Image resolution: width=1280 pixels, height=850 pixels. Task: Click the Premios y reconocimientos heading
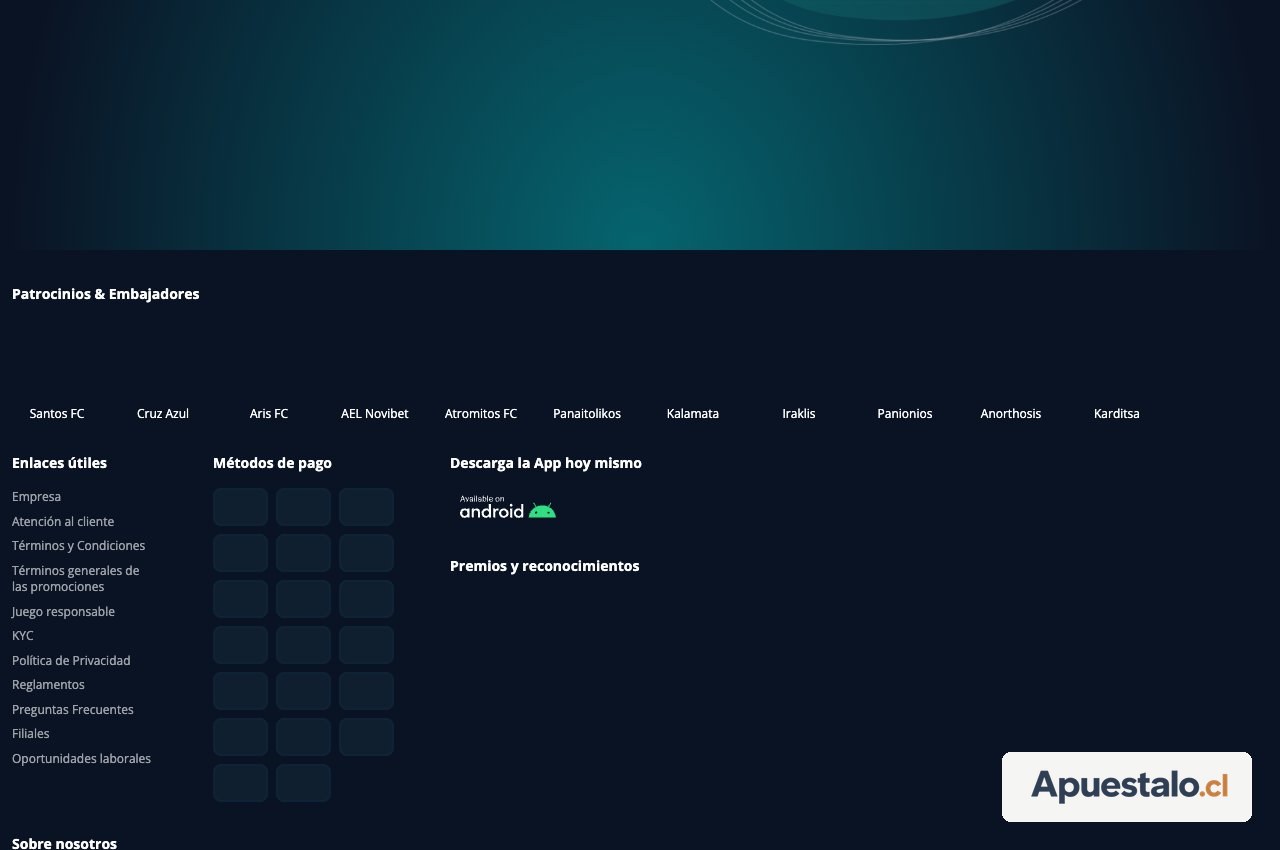[544, 566]
